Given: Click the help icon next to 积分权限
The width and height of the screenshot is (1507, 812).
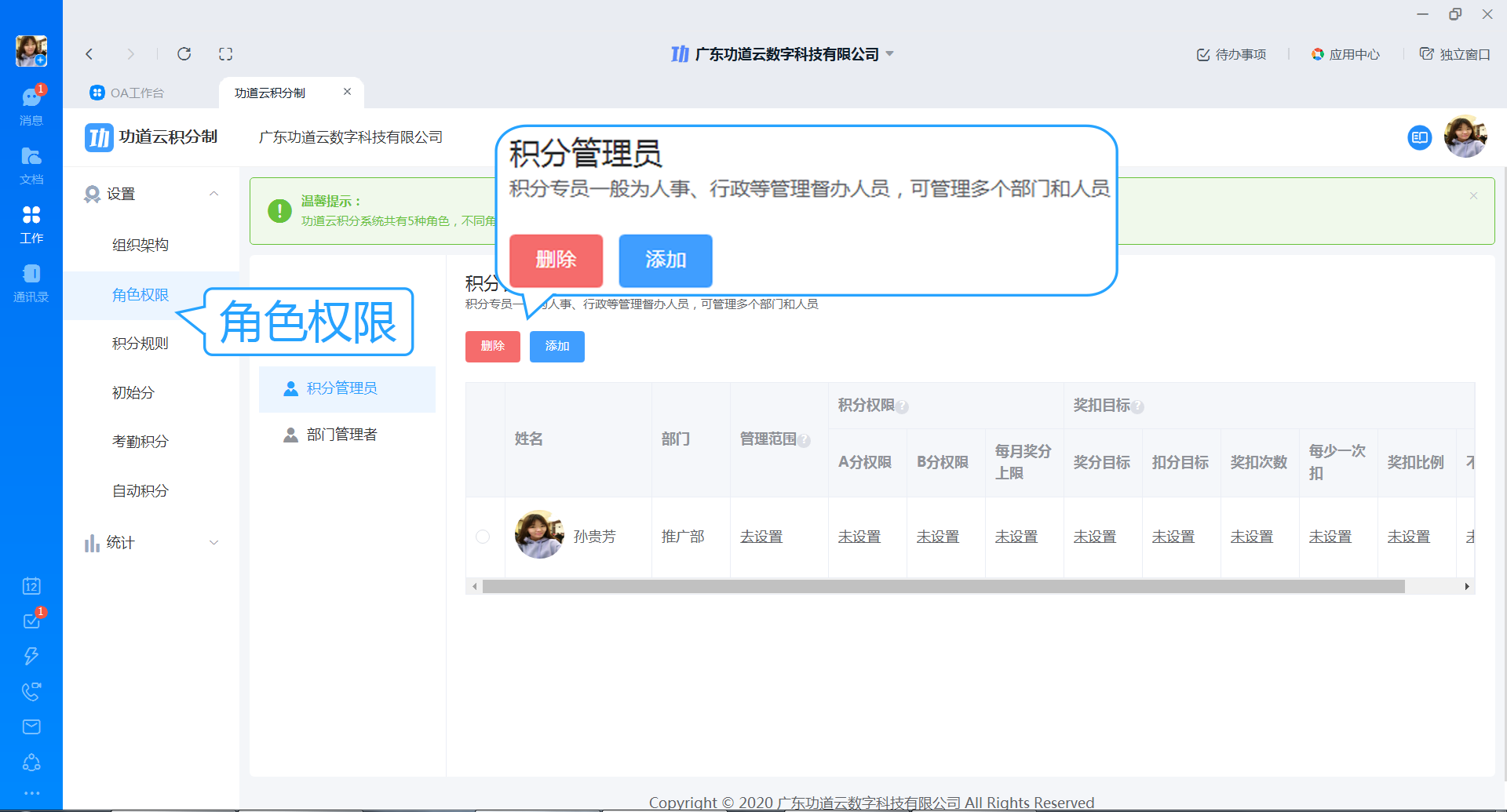Looking at the screenshot, I should click(902, 407).
